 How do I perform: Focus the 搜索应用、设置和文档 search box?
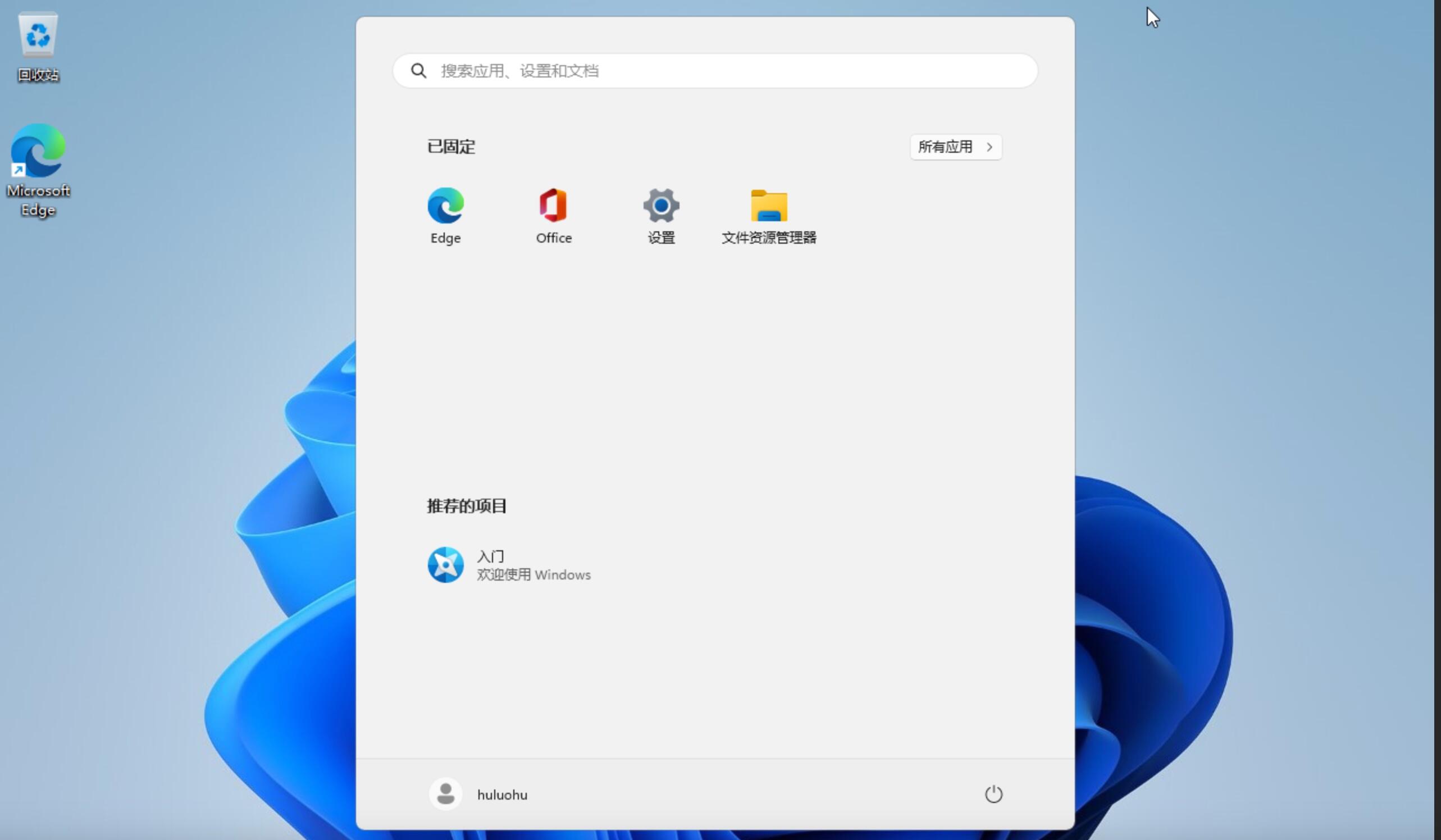[x=715, y=71]
